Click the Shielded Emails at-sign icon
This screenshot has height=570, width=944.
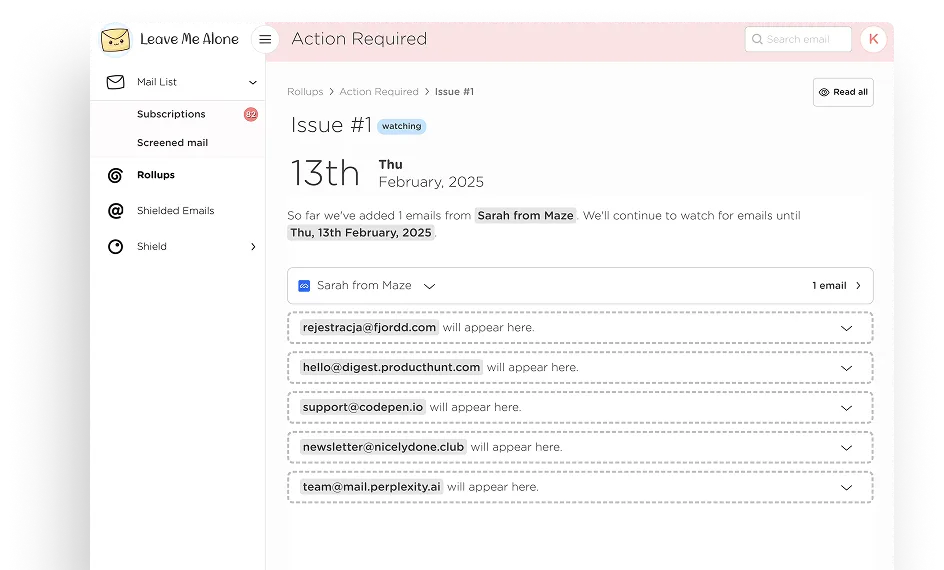coord(116,211)
